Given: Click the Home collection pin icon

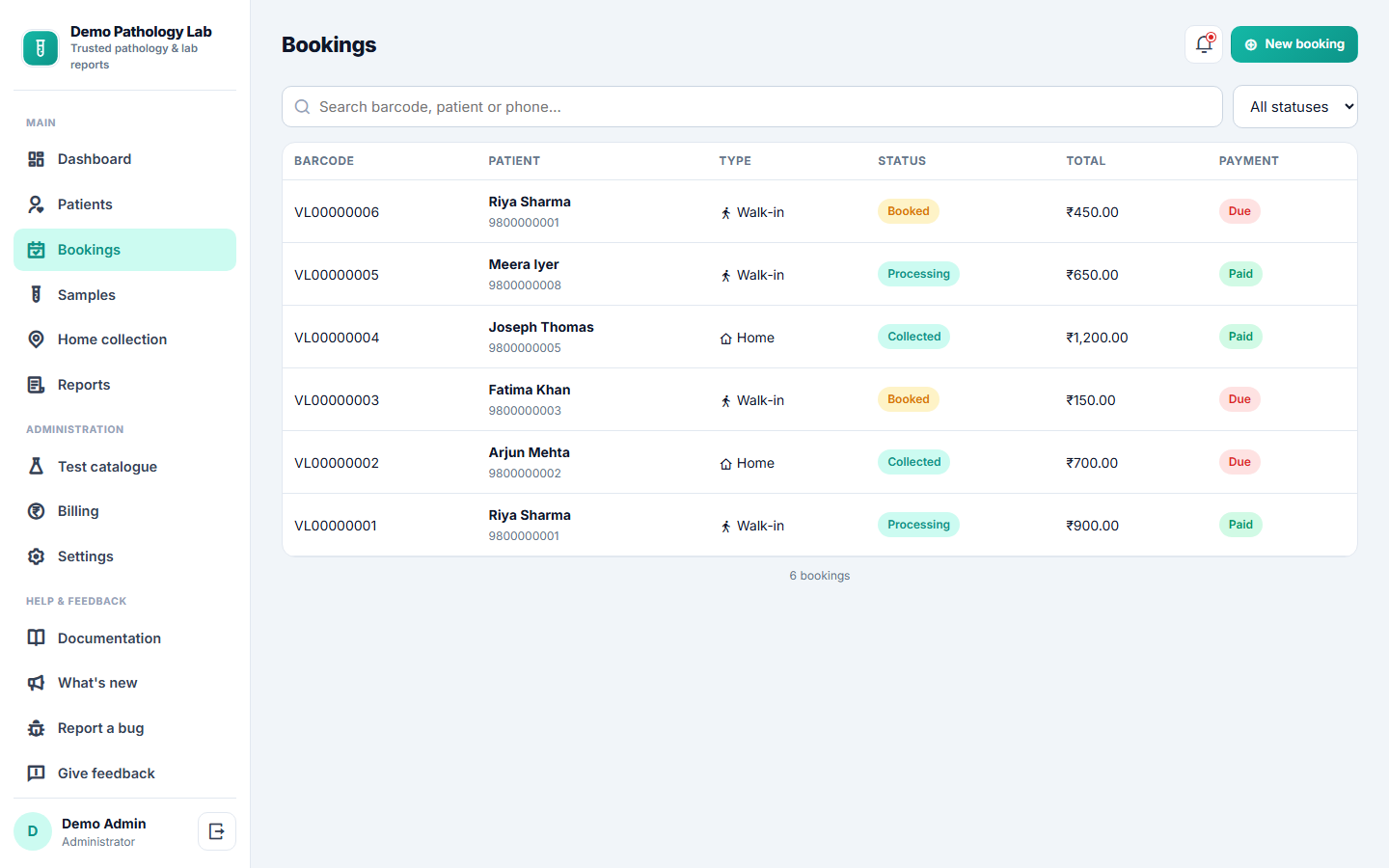Looking at the screenshot, I should pos(36,339).
